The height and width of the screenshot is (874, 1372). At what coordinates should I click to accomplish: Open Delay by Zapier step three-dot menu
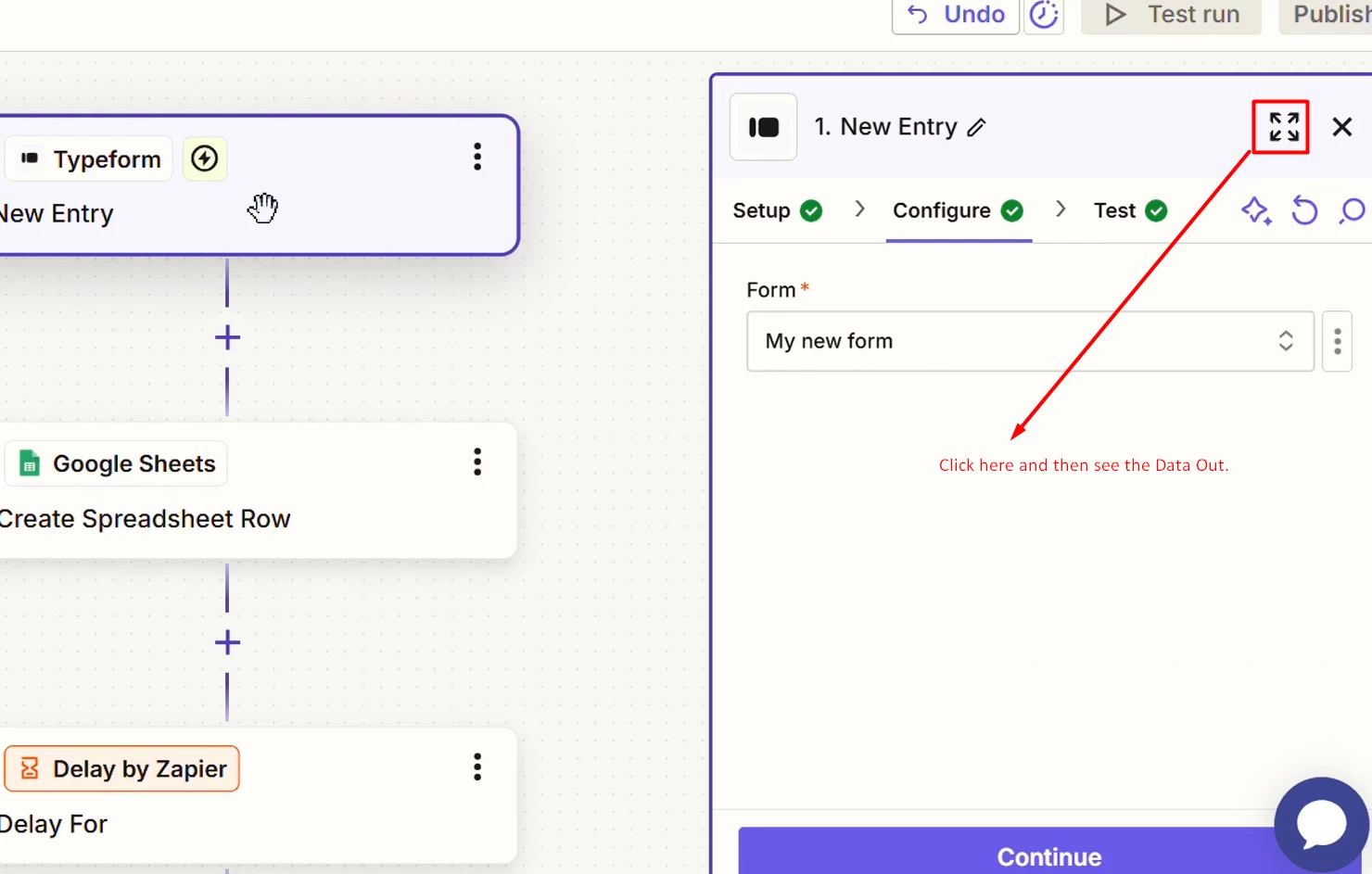tap(477, 766)
